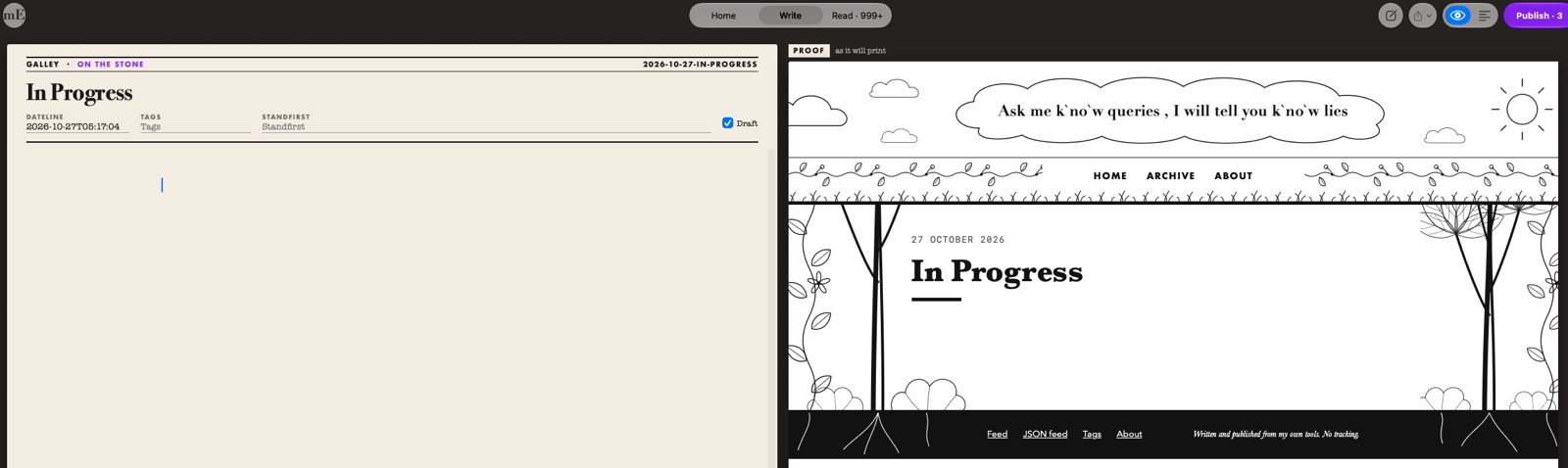This screenshot has width=1568, height=468.
Task: Edit the Dateline field value
Action: [x=77, y=126]
